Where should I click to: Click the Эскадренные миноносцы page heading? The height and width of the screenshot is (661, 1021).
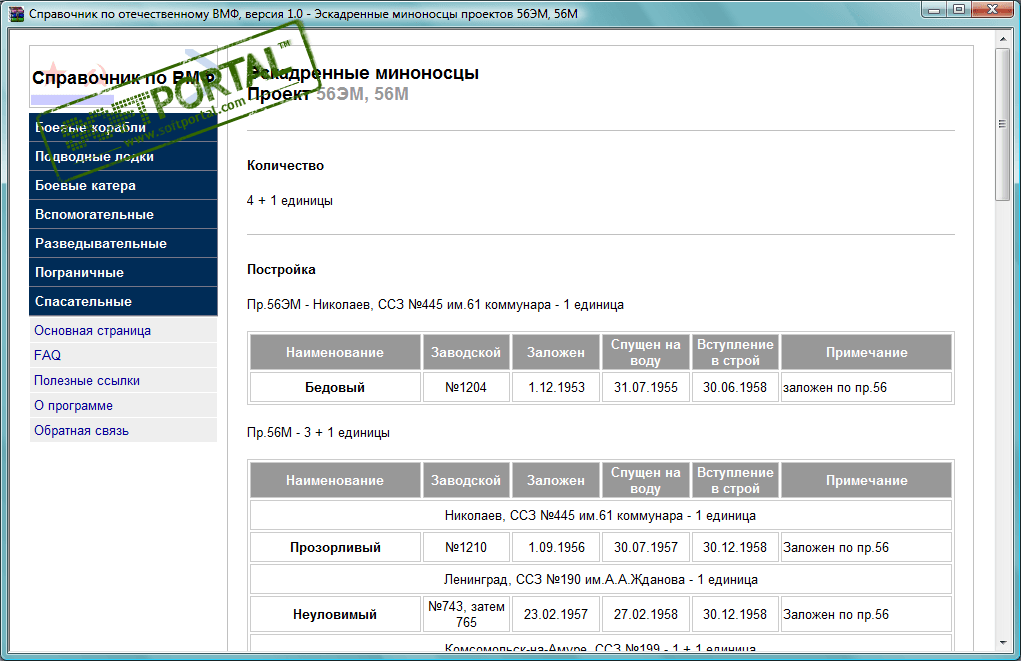tap(363, 73)
